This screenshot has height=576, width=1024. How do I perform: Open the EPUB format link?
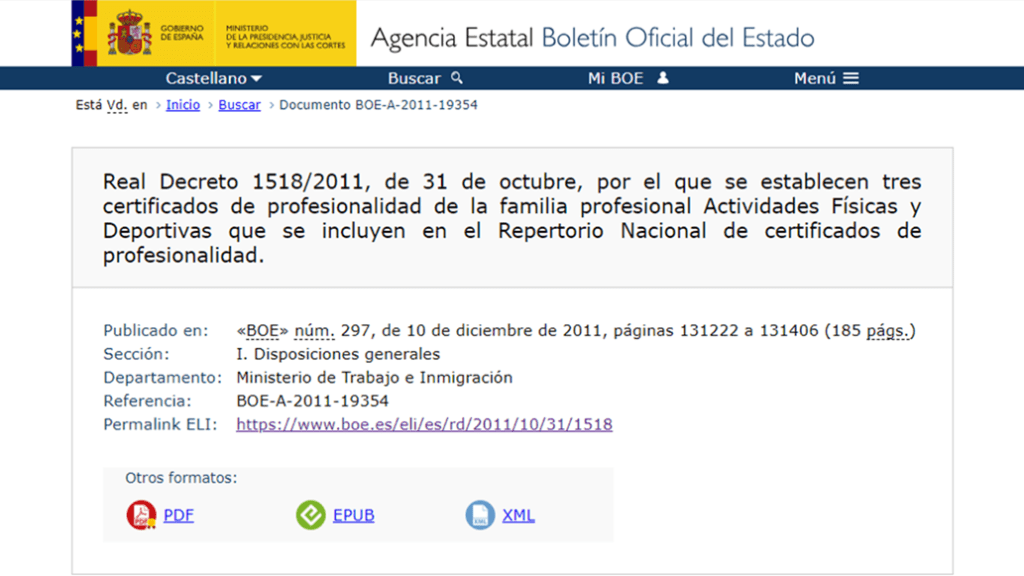click(353, 515)
